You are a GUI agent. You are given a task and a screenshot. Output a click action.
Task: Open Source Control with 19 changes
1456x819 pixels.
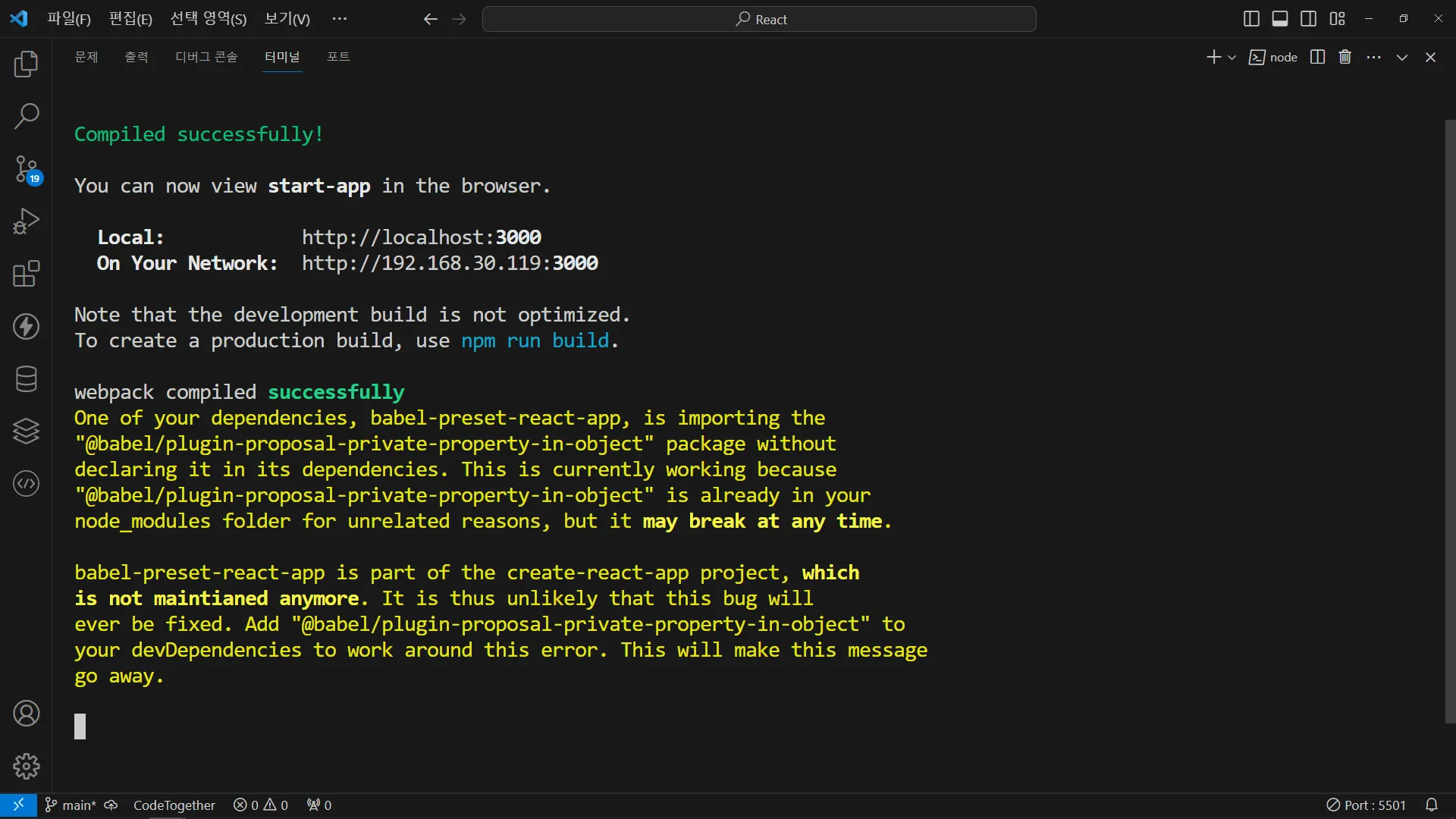(26, 168)
